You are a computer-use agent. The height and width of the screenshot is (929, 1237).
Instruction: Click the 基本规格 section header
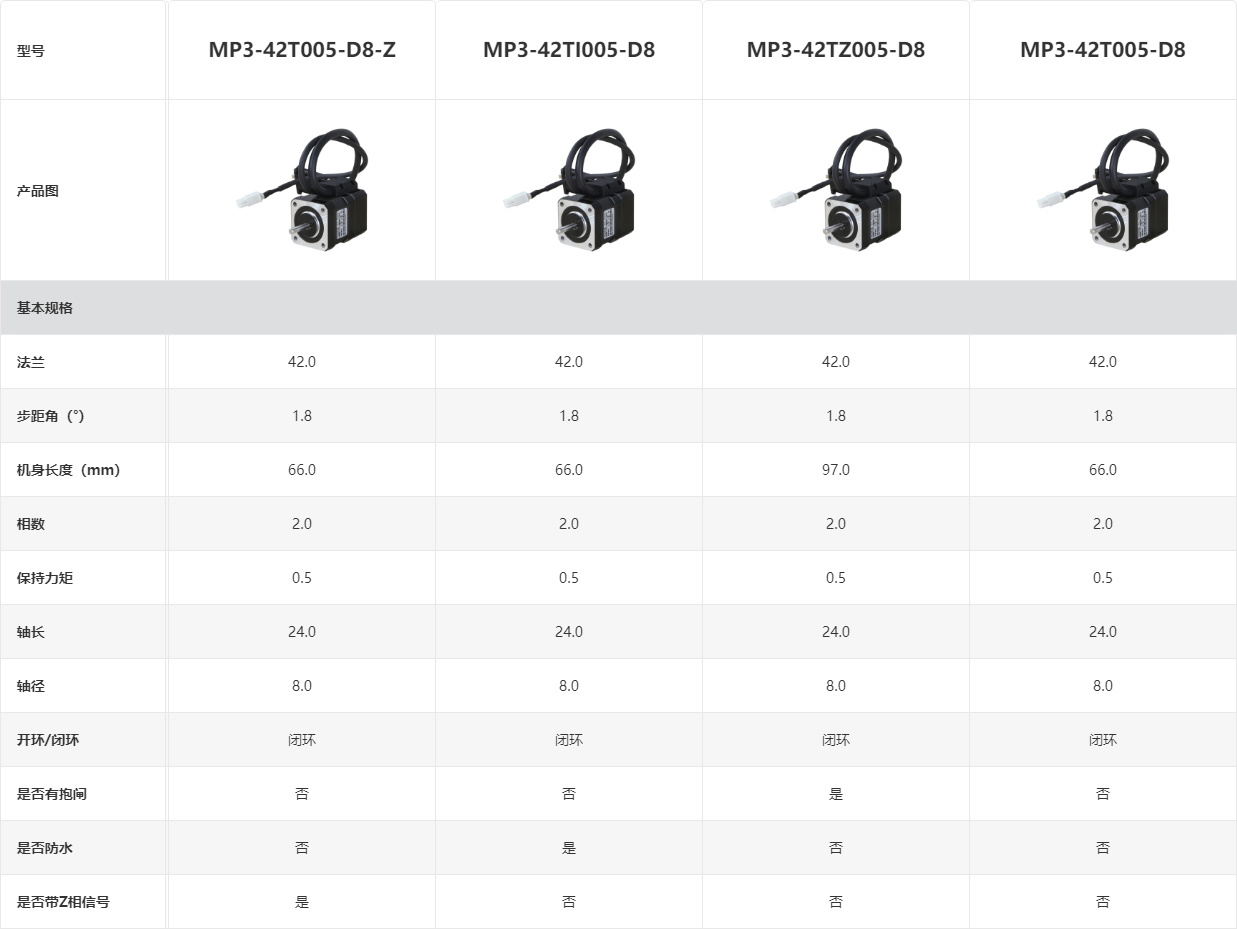618,308
